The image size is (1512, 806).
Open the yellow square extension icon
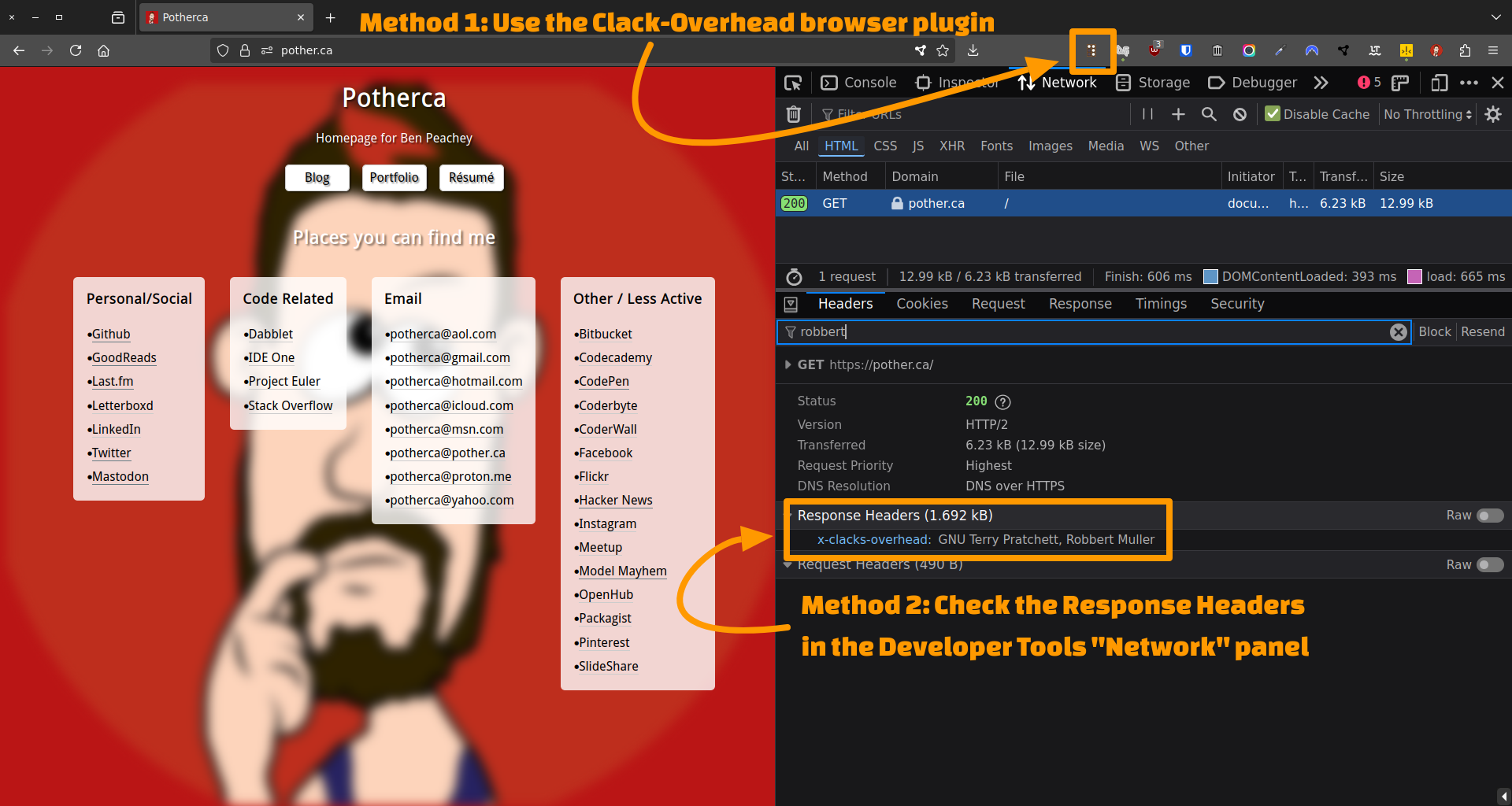[x=1406, y=50]
